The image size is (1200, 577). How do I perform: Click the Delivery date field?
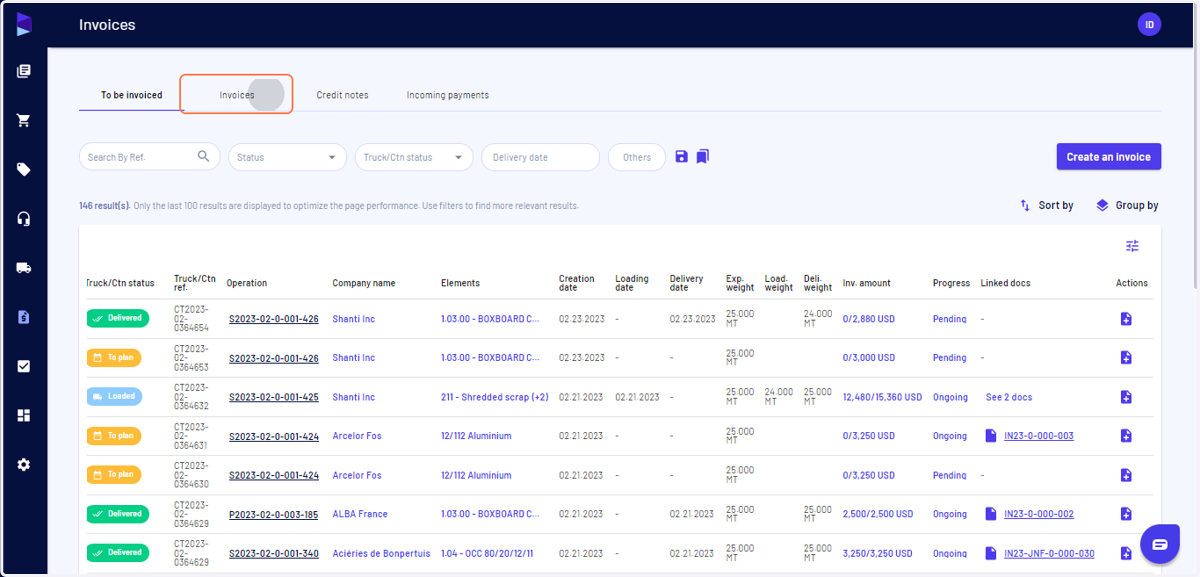(x=540, y=157)
